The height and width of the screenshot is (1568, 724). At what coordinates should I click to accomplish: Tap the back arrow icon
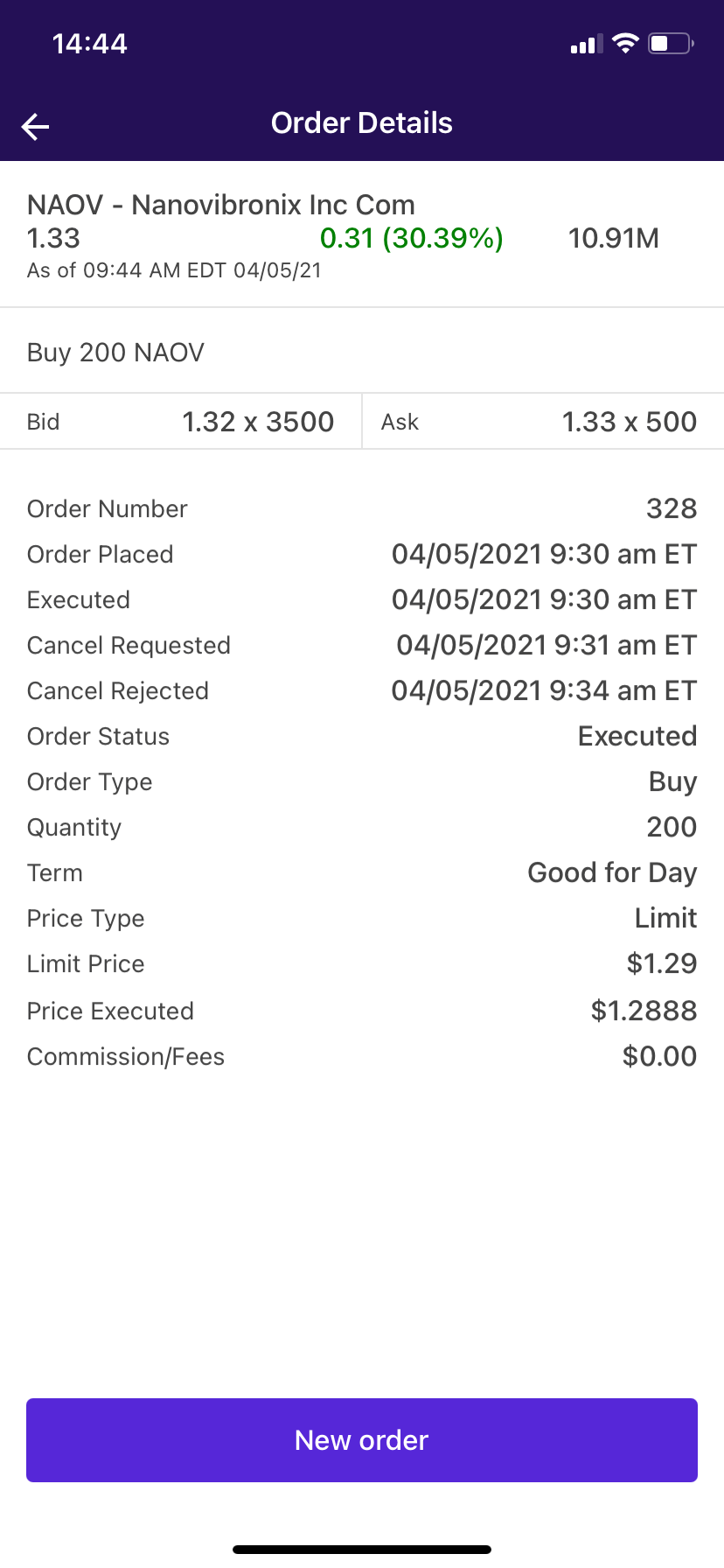[36, 127]
